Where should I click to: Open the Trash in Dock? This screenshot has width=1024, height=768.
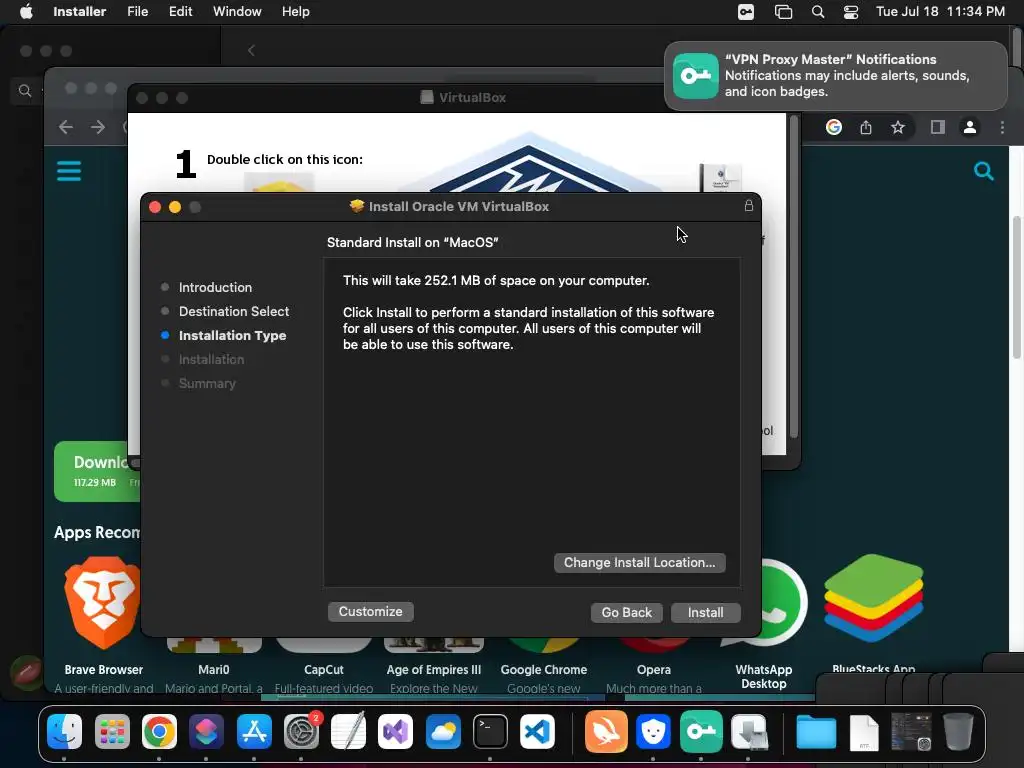coord(958,731)
